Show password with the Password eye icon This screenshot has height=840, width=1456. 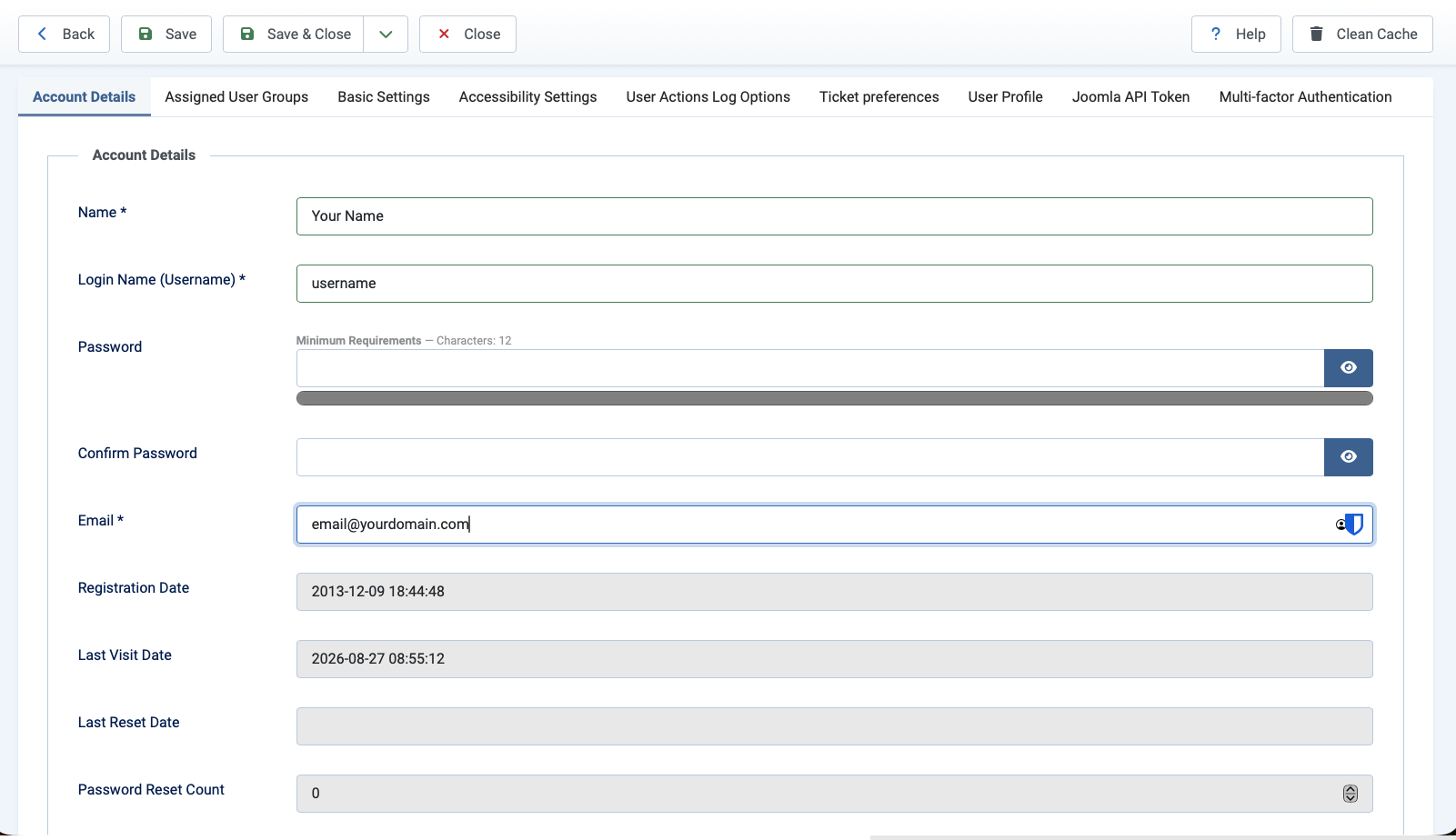coord(1349,368)
